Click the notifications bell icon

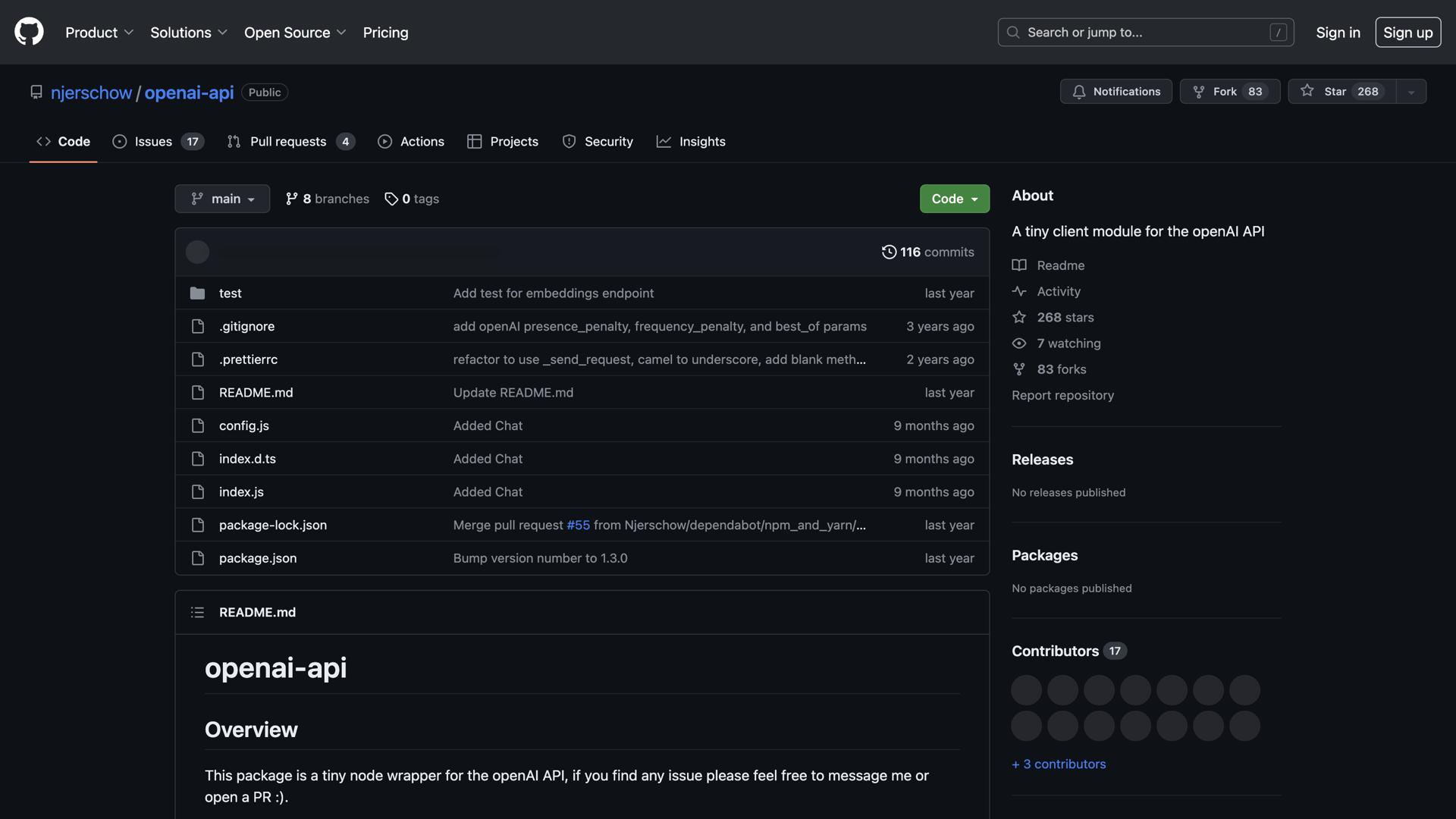point(1080,91)
